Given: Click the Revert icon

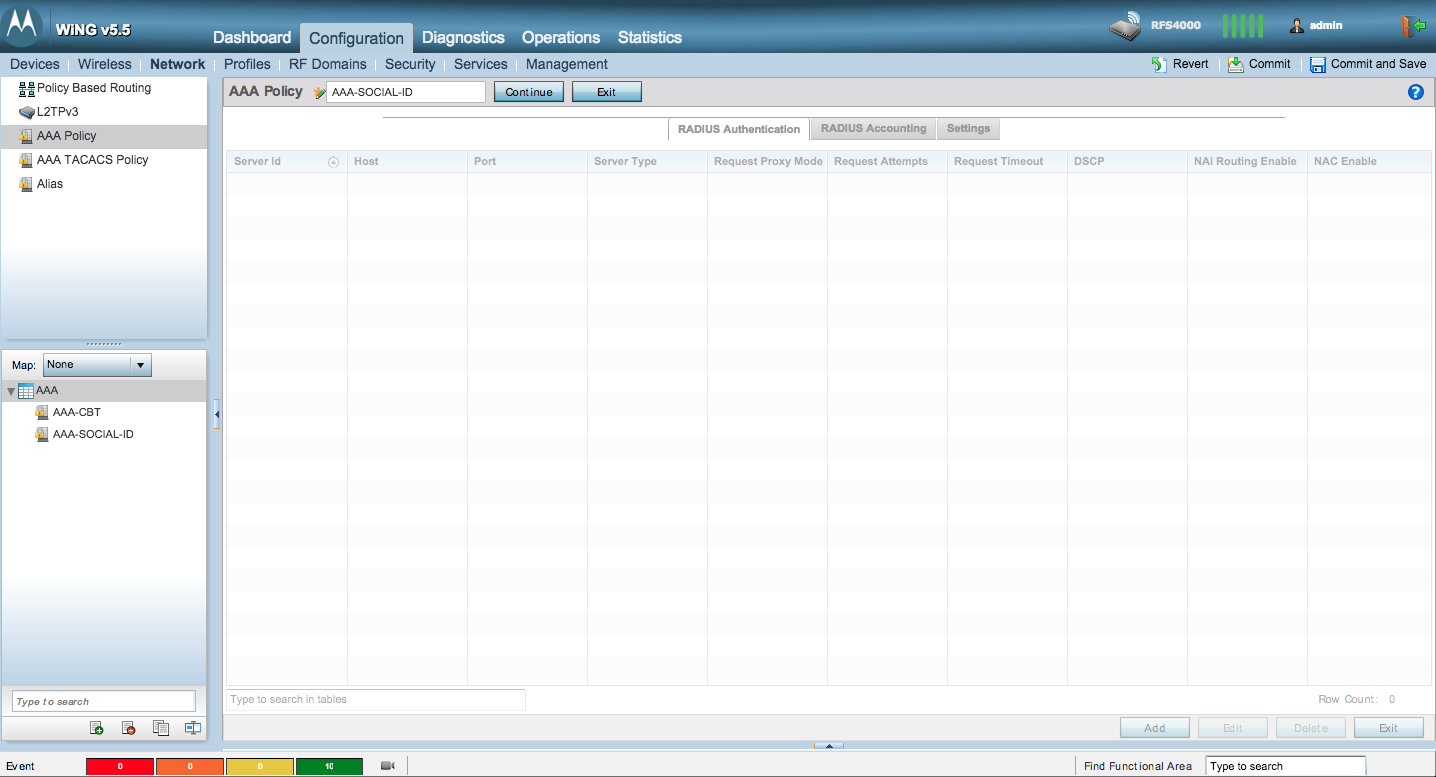Looking at the screenshot, I should coord(1159,64).
